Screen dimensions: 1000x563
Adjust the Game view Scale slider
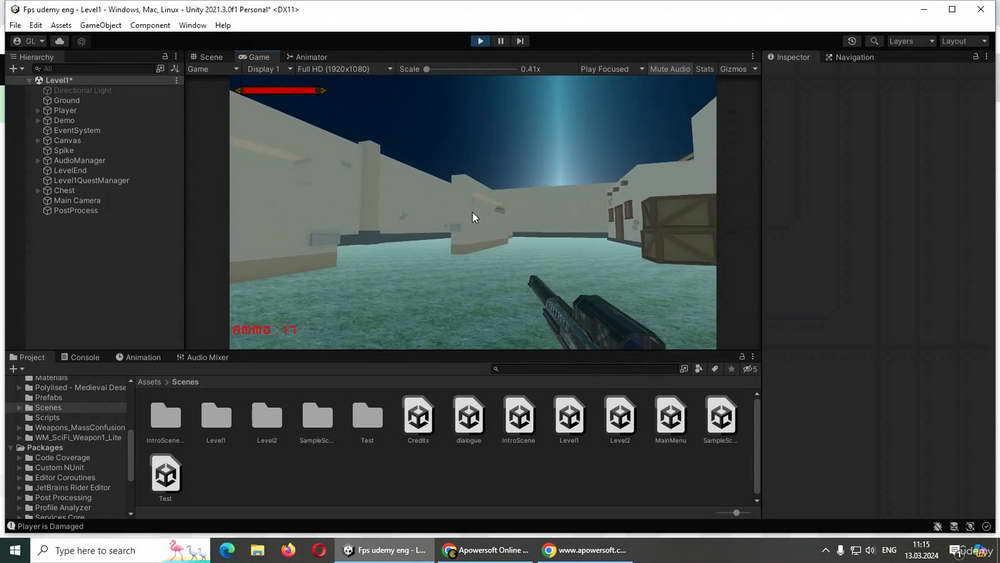pyautogui.click(x=471, y=69)
